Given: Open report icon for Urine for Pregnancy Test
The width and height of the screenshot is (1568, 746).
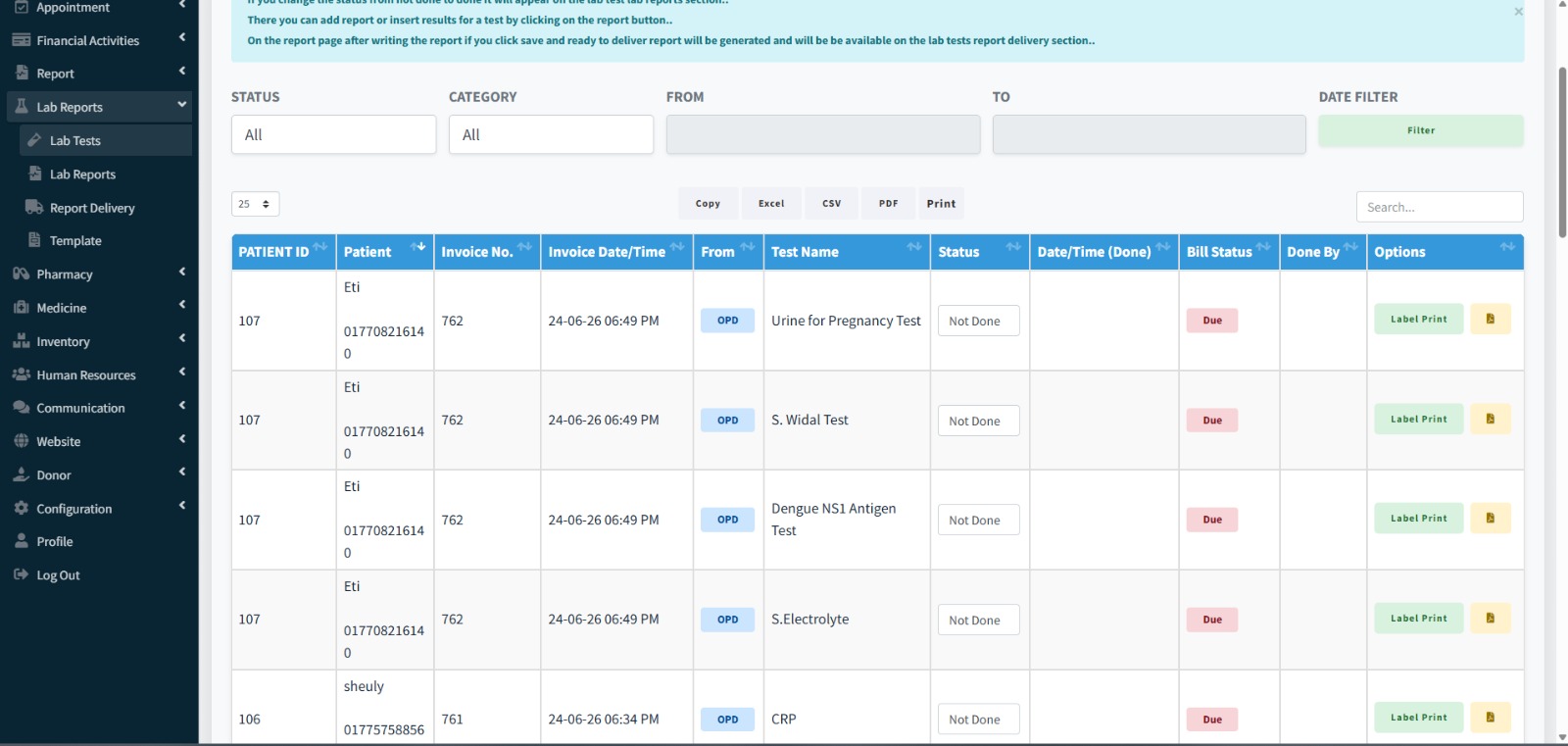Looking at the screenshot, I should 1490,320.
